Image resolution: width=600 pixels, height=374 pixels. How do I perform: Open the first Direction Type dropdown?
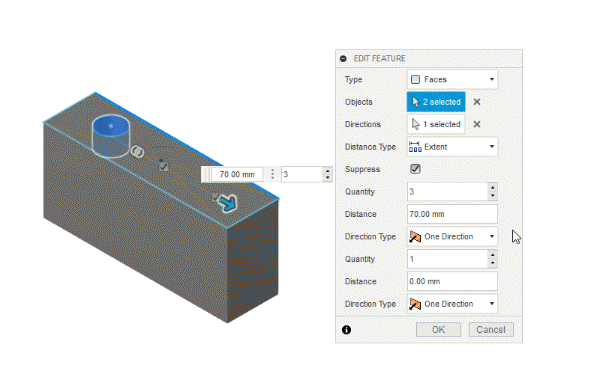(x=452, y=237)
